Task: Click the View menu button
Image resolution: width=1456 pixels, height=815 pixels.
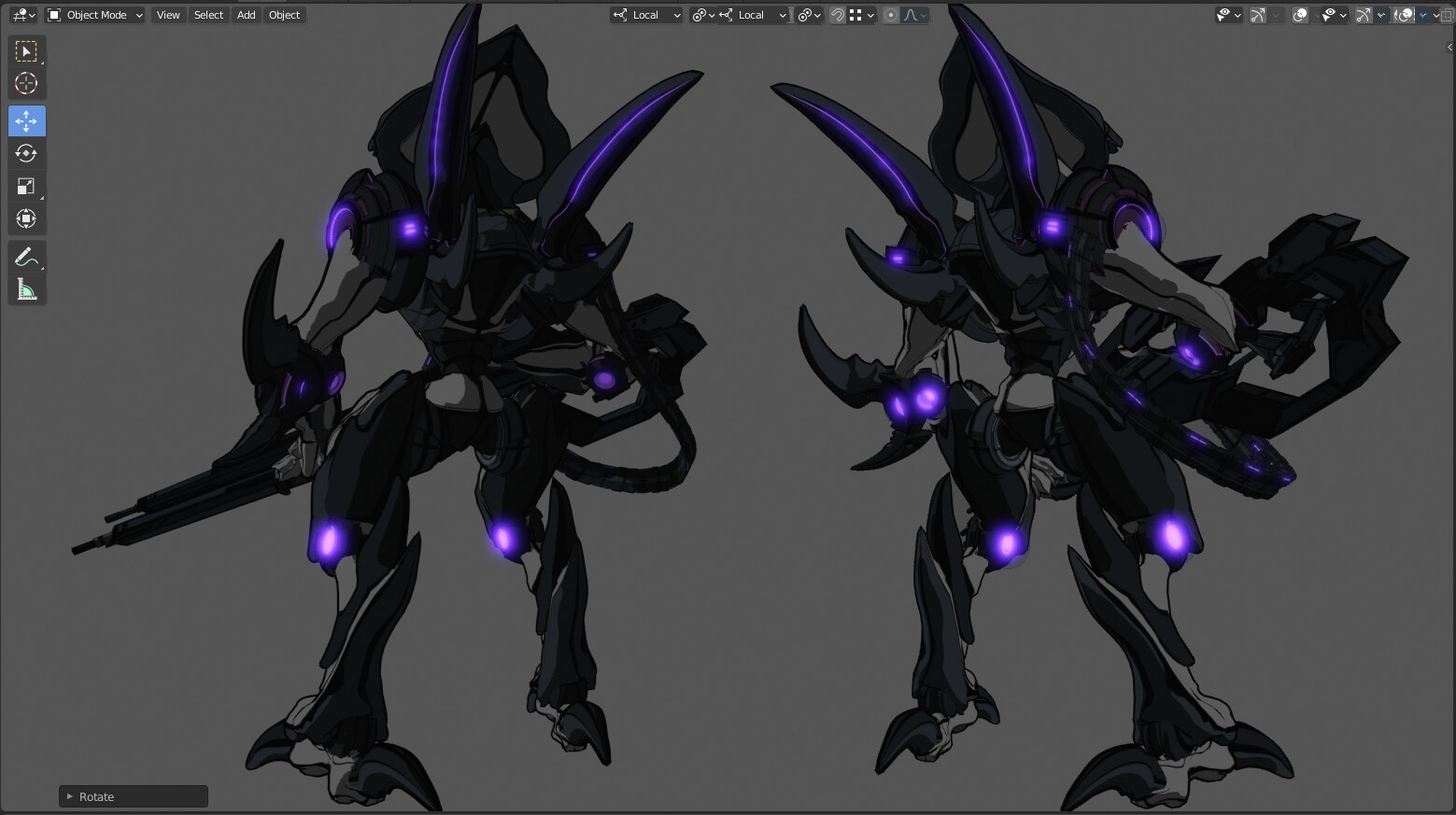Action: coord(167,15)
